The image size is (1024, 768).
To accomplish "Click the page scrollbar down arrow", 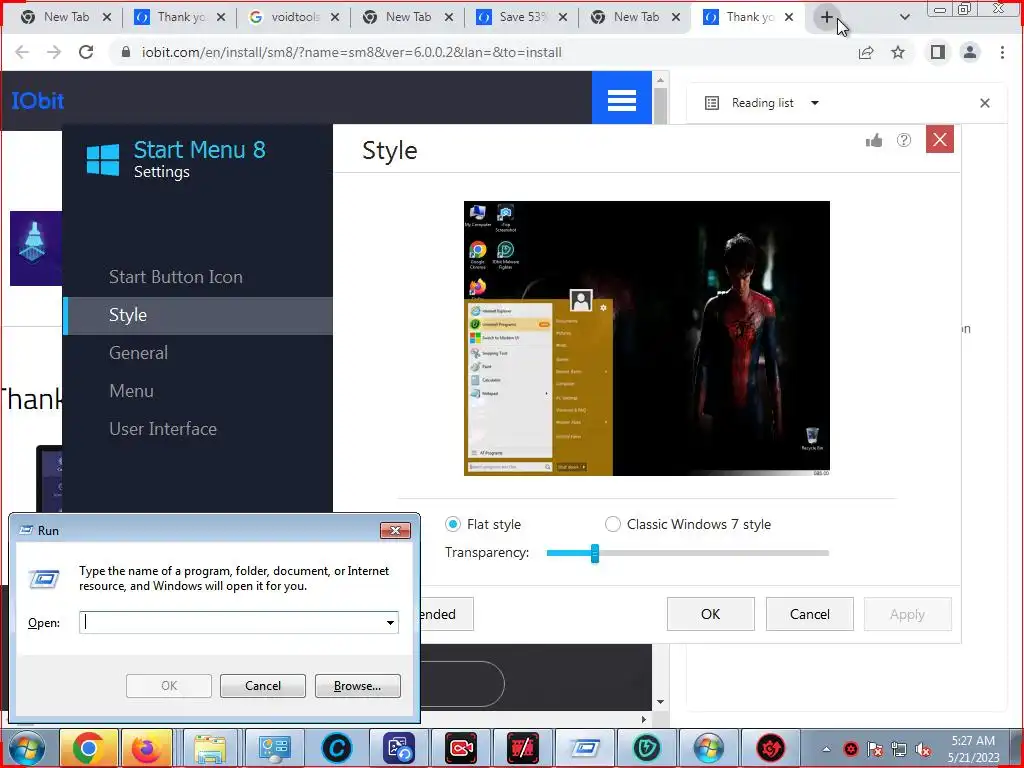I will pyautogui.click(x=660, y=702).
